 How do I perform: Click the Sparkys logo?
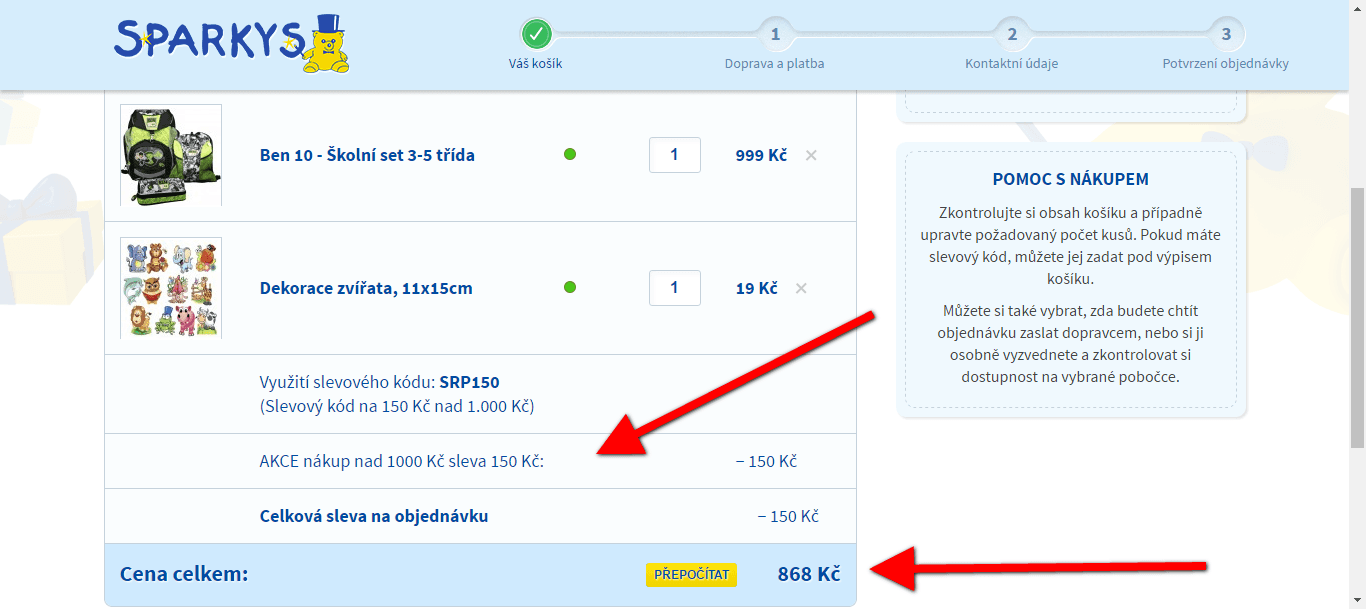pos(231,44)
